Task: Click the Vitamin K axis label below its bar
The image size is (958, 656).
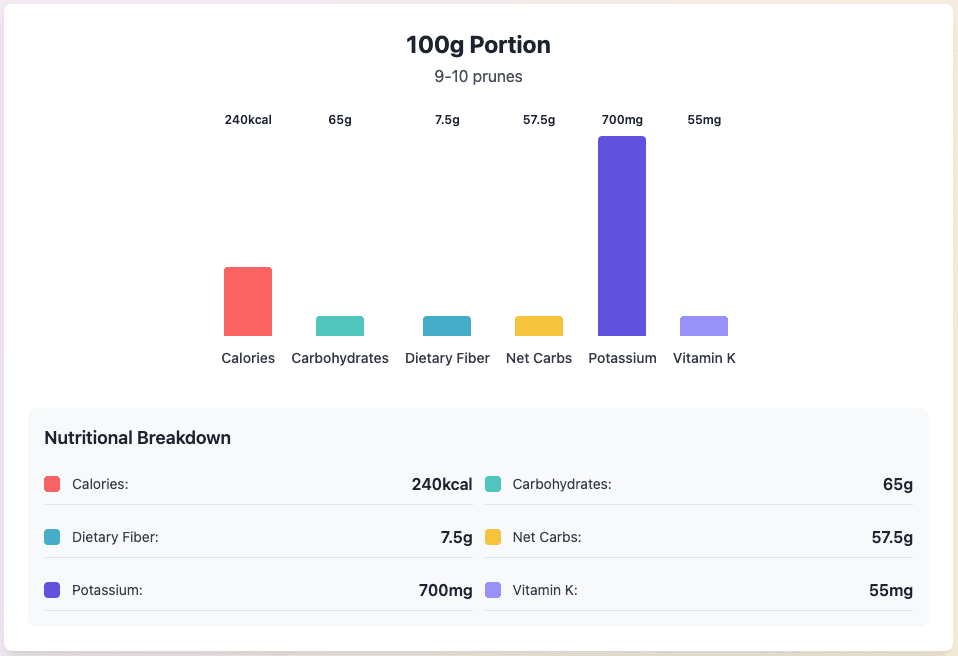Action: click(x=704, y=358)
